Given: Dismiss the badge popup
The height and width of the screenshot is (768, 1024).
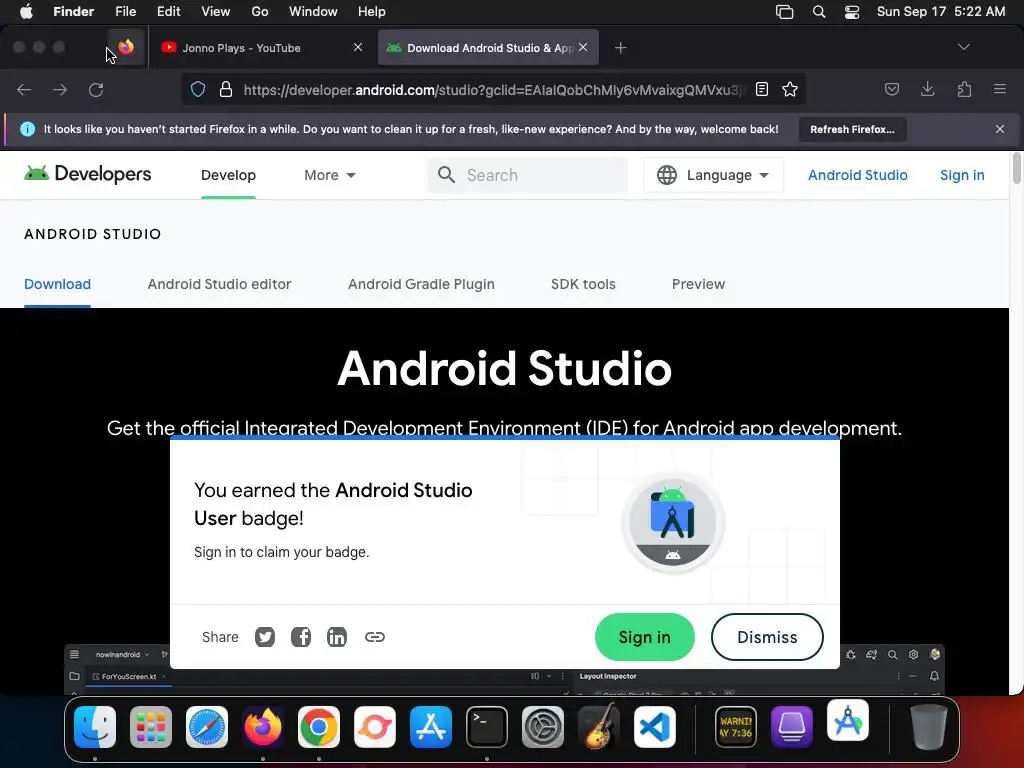Looking at the screenshot, I should (767, 637).
